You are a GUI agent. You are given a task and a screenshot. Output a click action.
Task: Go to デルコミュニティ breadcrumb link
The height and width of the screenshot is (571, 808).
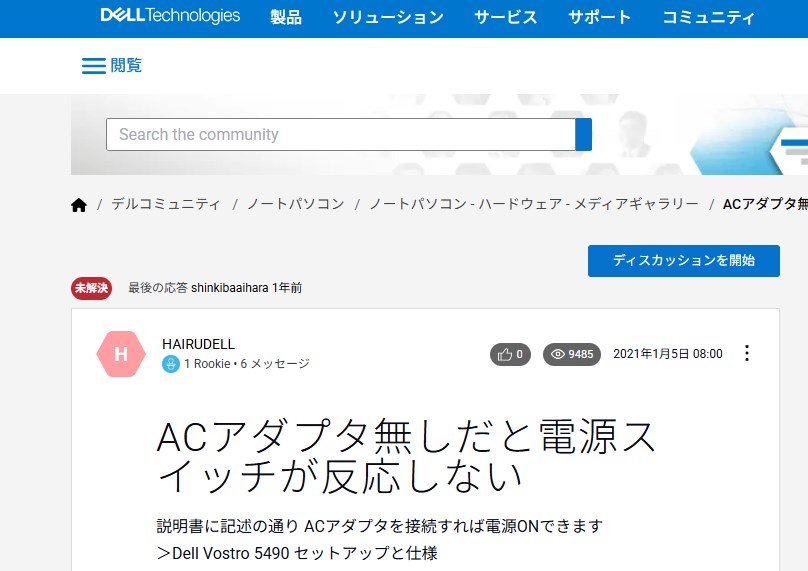point(166,204)
